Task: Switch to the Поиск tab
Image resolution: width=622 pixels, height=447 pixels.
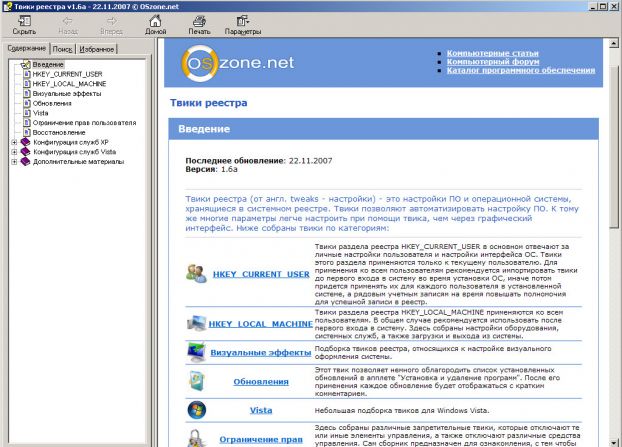Action: click(x=62, y=48)
